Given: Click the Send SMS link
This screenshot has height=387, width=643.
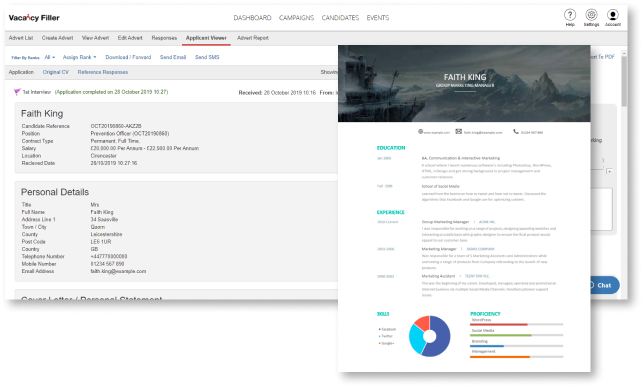Looking at the screenshot, I should coord(207,57).
